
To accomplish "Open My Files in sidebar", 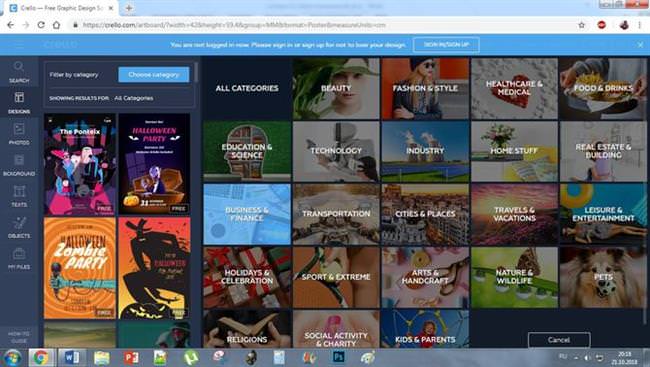I will [19, 258].
